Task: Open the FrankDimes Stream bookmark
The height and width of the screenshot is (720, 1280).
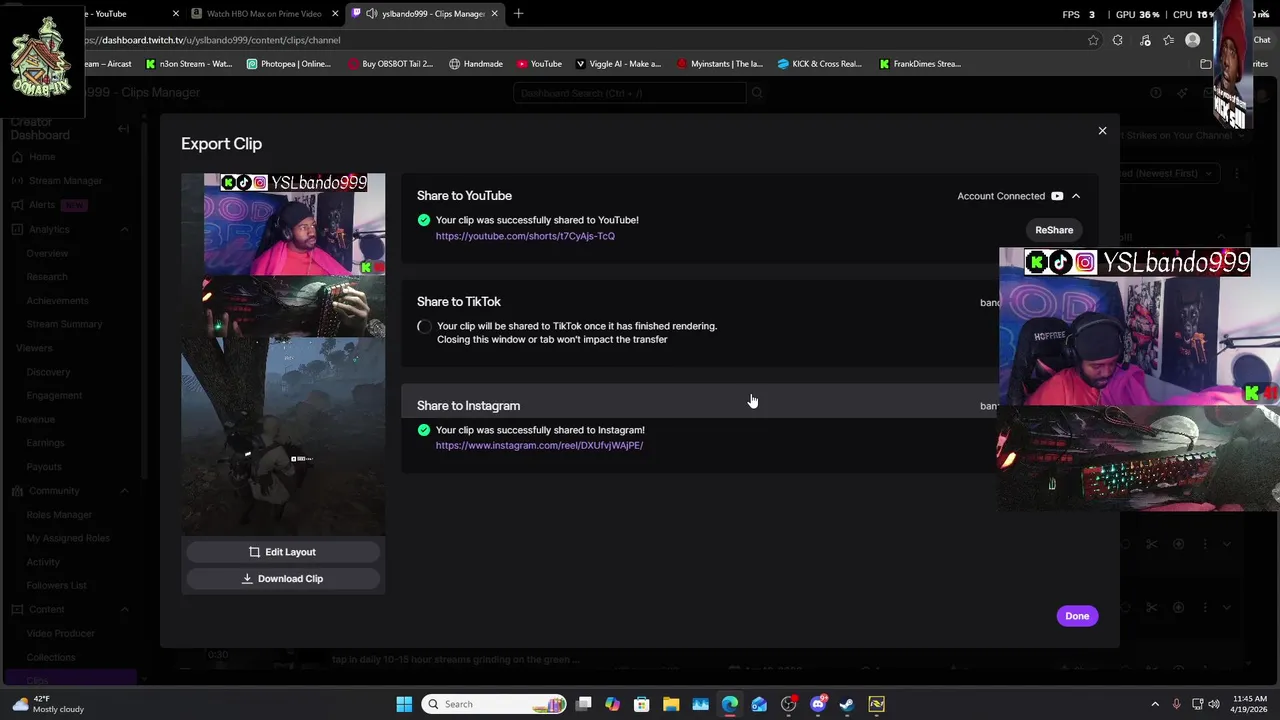Action: pyautogui.click(x=920, y=64)
